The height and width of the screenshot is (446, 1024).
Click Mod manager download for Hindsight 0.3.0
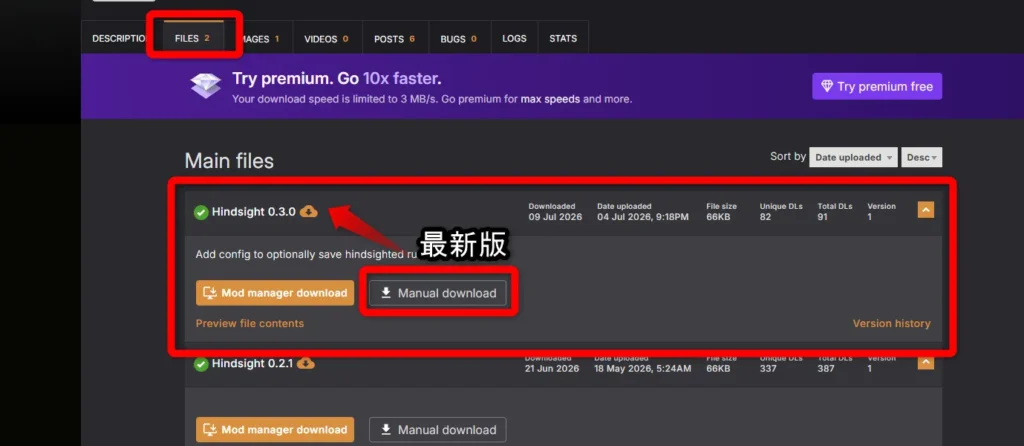pos(275,293)
